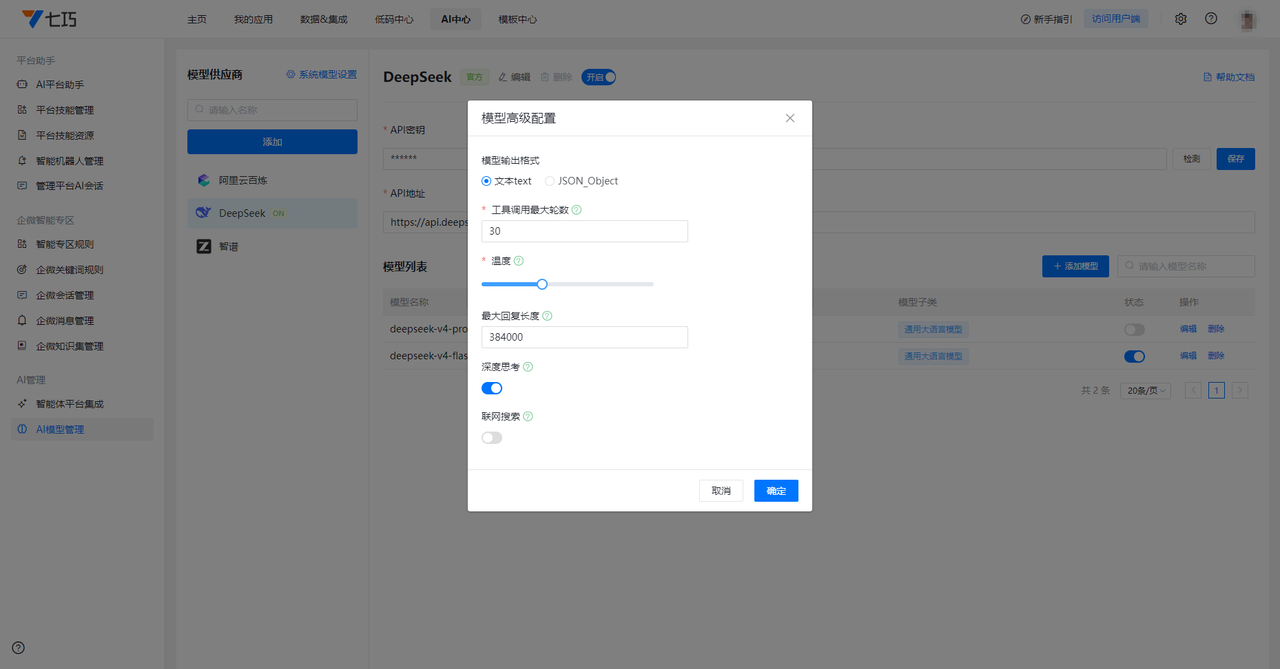Click help icon next to 工具调用最大轮数
Screen dimensions: 1280x669
pyautogui.click(x=577, y=210)
